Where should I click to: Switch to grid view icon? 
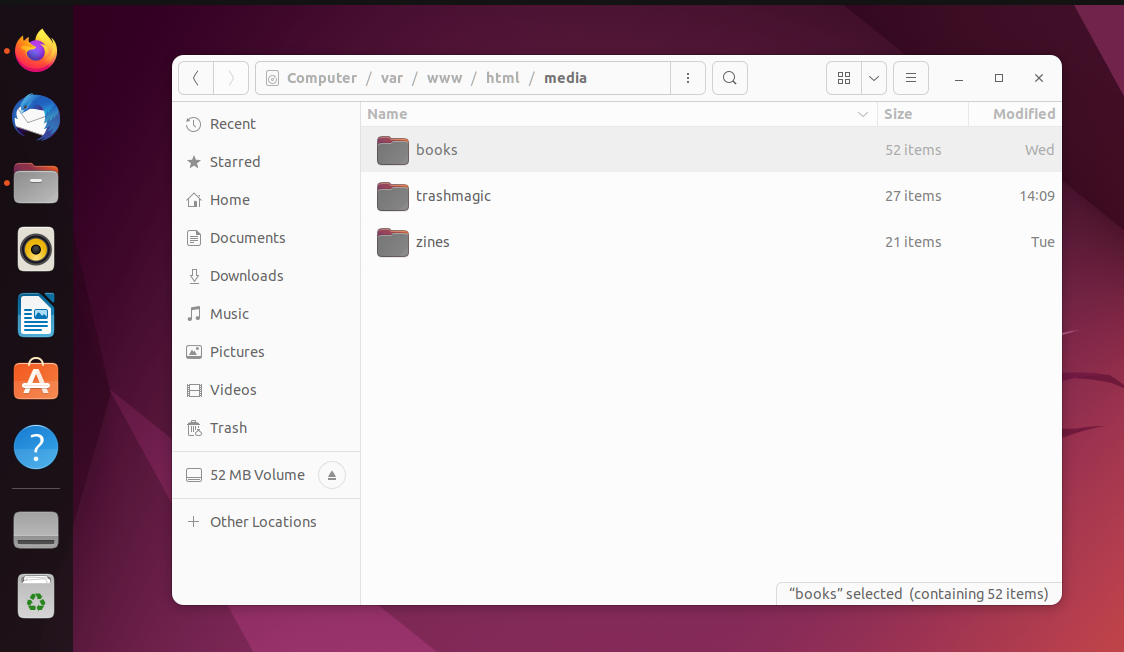[x=844, y=78]
